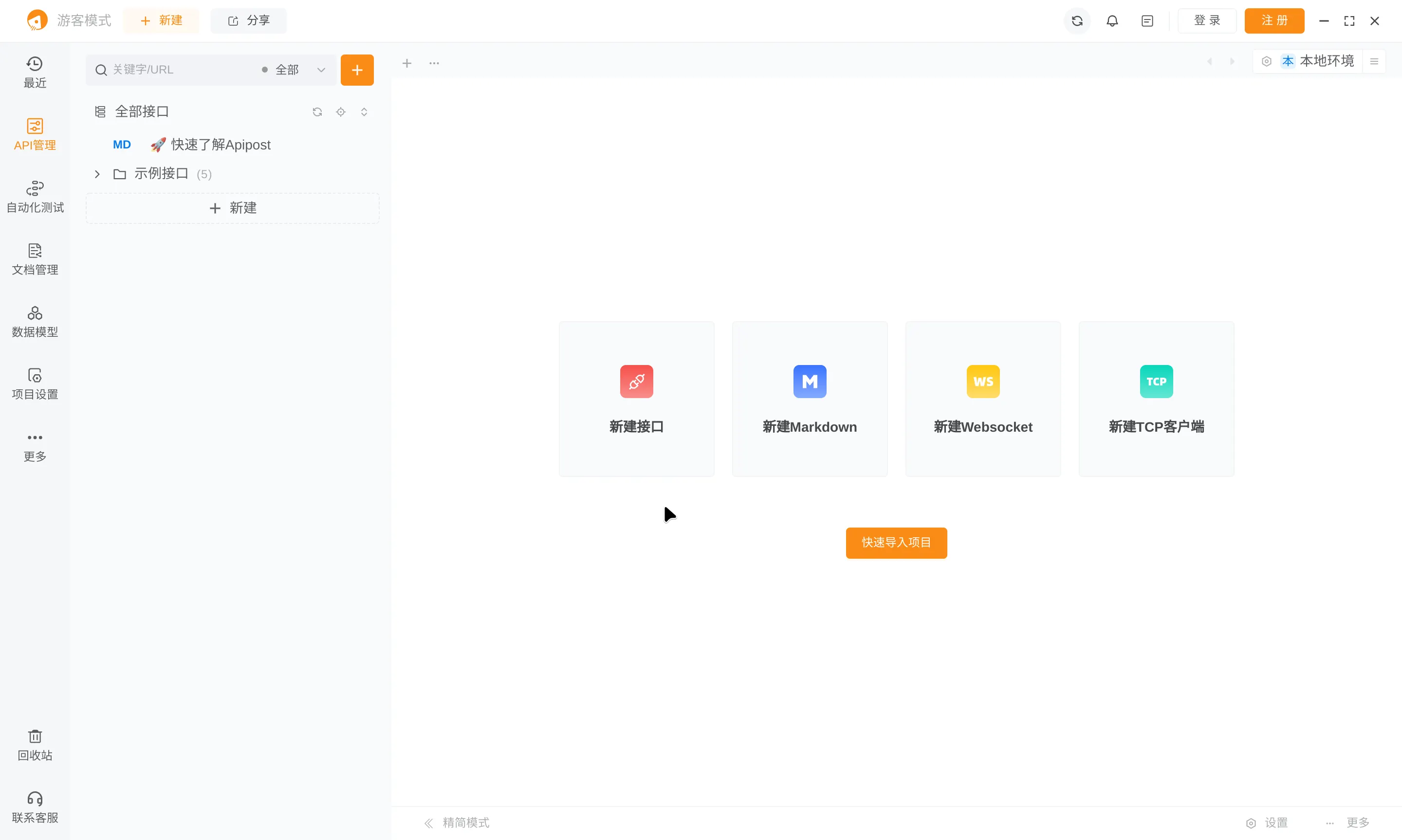Click the 新建 button in top bar
The width and height of the screenshot is (1402, 840).
(x=161, y=21)
